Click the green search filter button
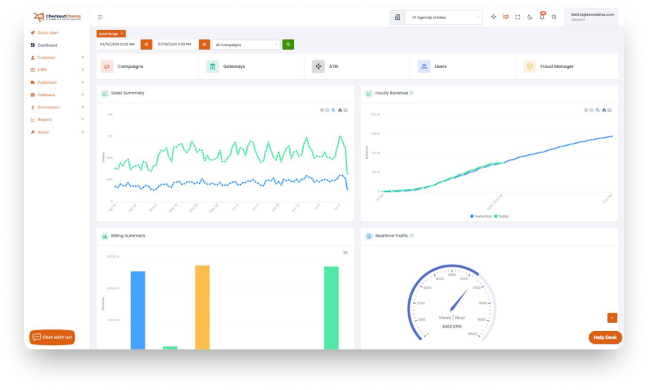This screenshot has height=390, width=648. [x=288, y=44]
